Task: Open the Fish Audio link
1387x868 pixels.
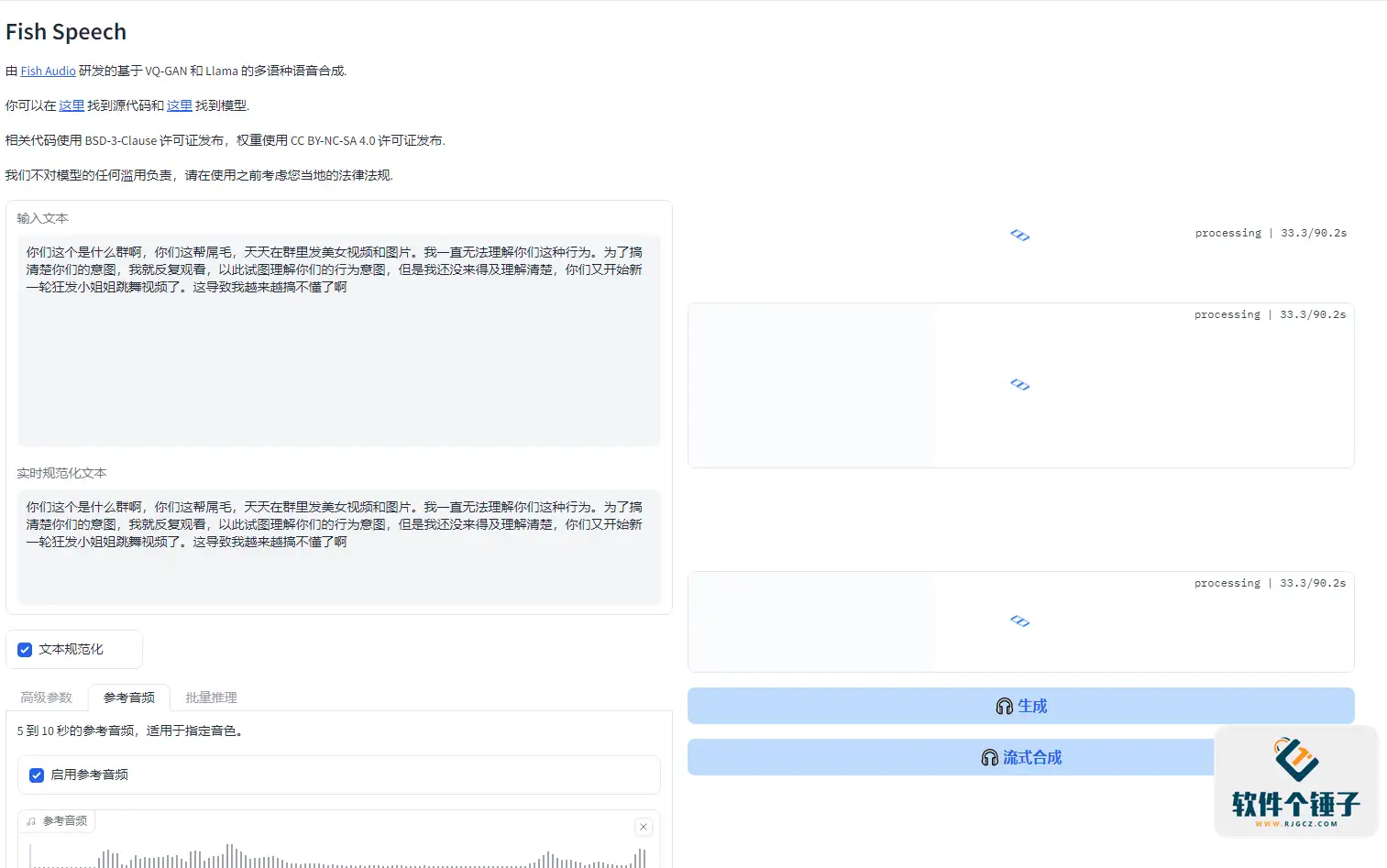Action: (x=48, y=71)
